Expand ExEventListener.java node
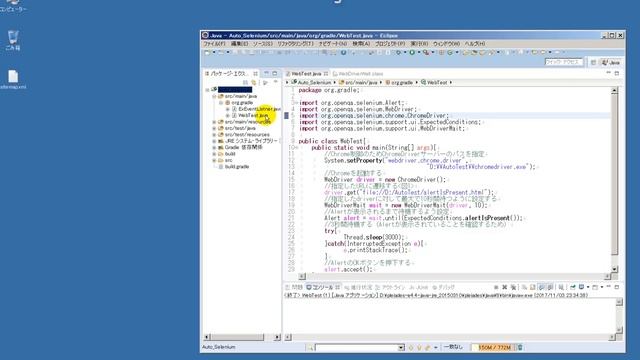This screenshot has width=640, height=360. click(227, 109)
